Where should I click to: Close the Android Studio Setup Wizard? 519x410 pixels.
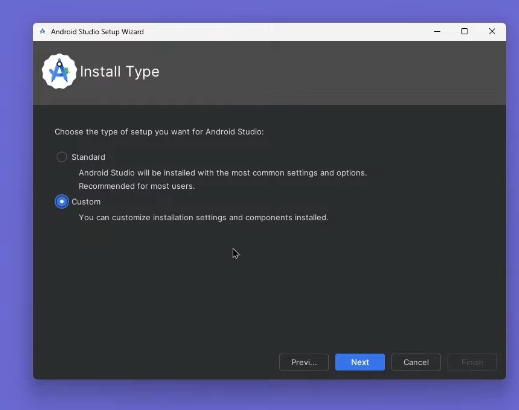click(x=492, y=31)
